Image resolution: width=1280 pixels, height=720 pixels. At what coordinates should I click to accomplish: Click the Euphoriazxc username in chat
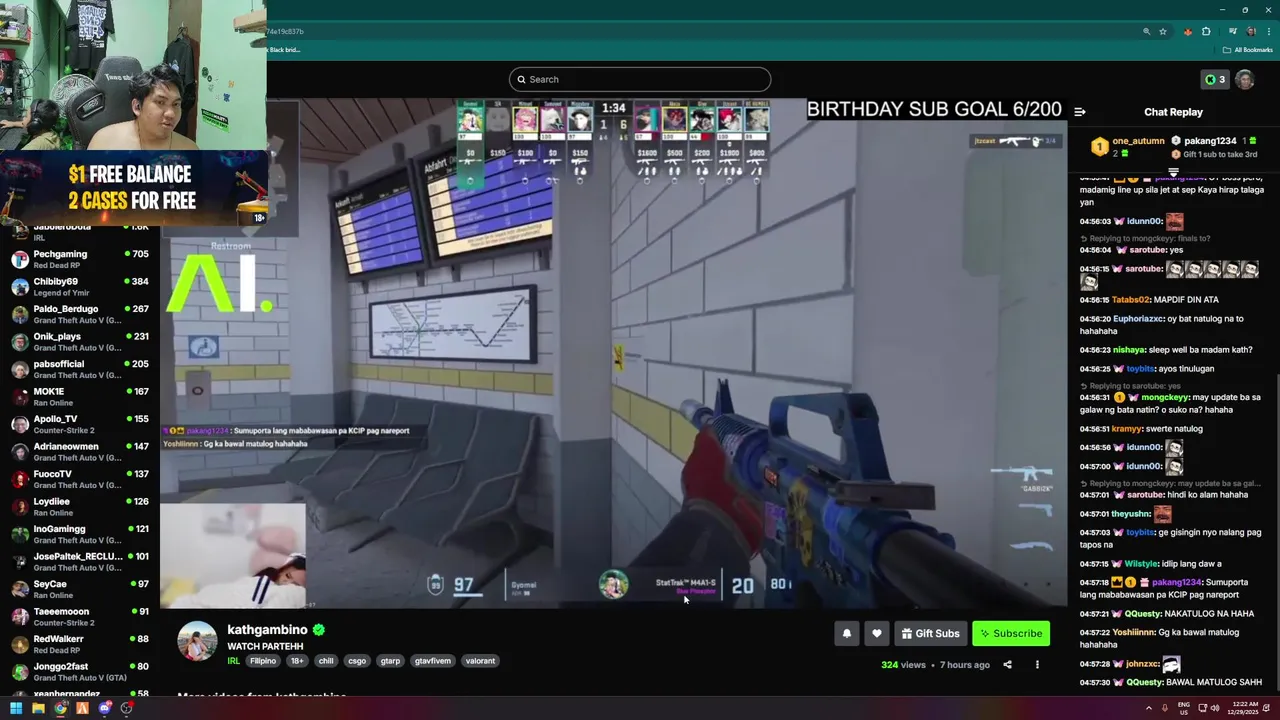click(1138, 319)
